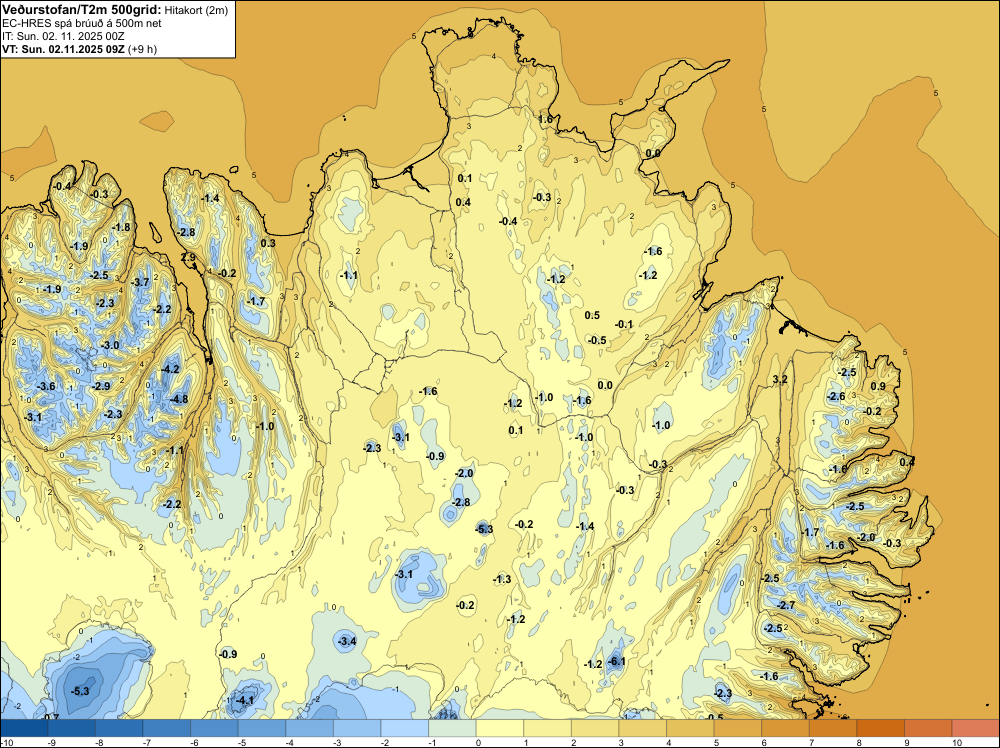Click the -3.7 temperature value

pos(140,282)
